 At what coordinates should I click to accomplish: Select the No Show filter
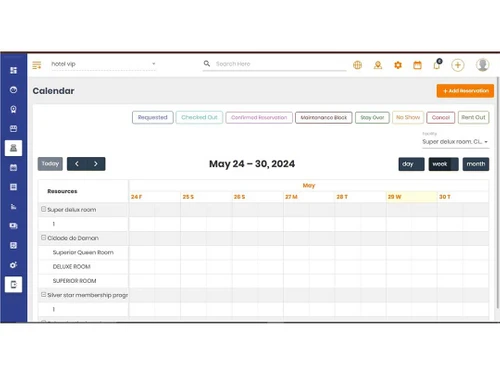coord(408,117)
